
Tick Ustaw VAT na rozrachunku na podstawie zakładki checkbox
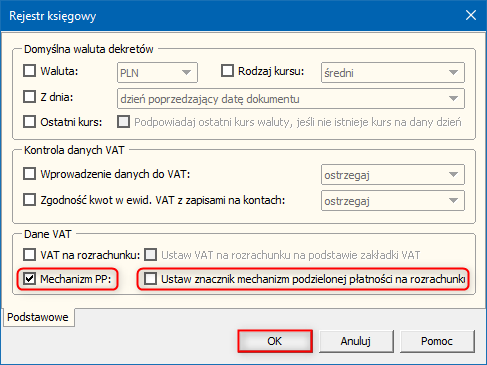[x=151, y=255]
